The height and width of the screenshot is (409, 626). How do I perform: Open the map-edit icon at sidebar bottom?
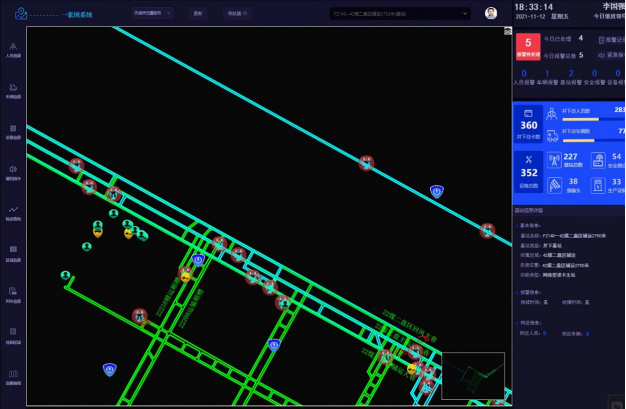13,373
